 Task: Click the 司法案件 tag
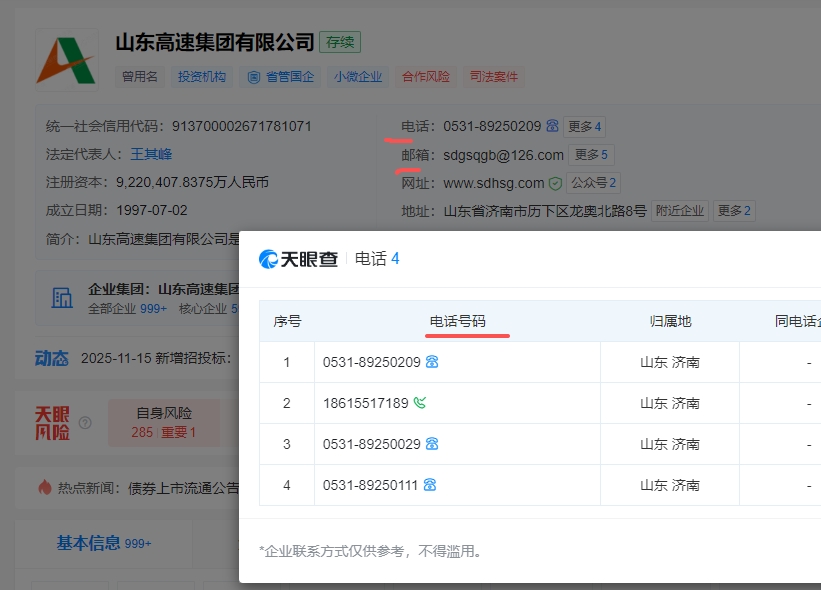(x=493, y=77)
